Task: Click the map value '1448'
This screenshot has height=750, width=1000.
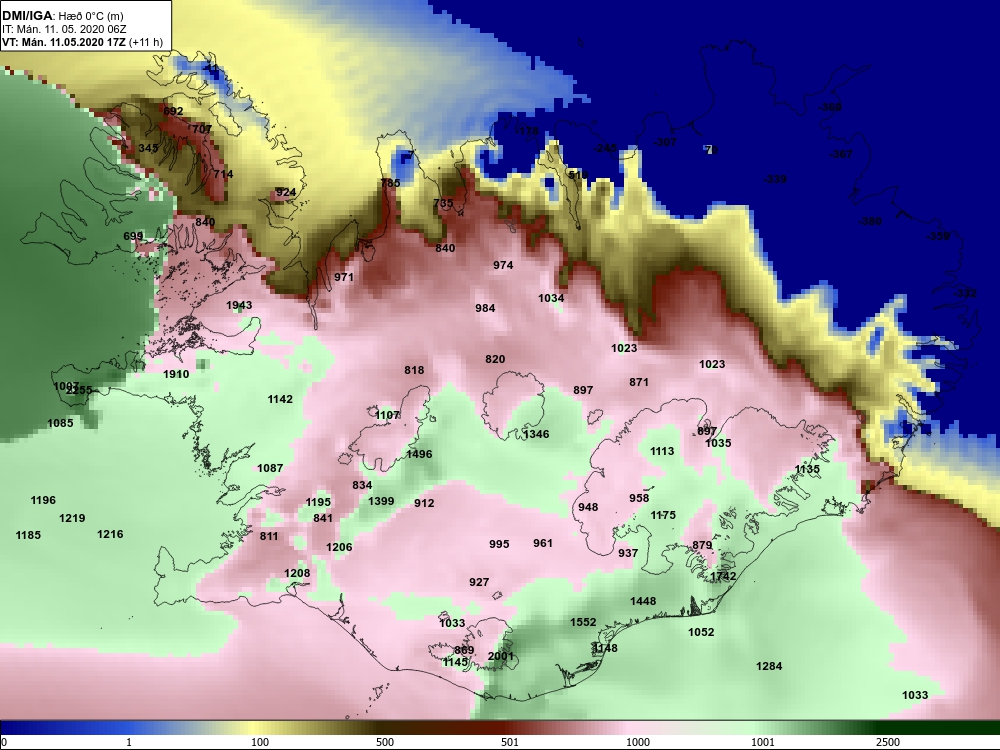Action: pyautogui.click(x=643, y=601)
